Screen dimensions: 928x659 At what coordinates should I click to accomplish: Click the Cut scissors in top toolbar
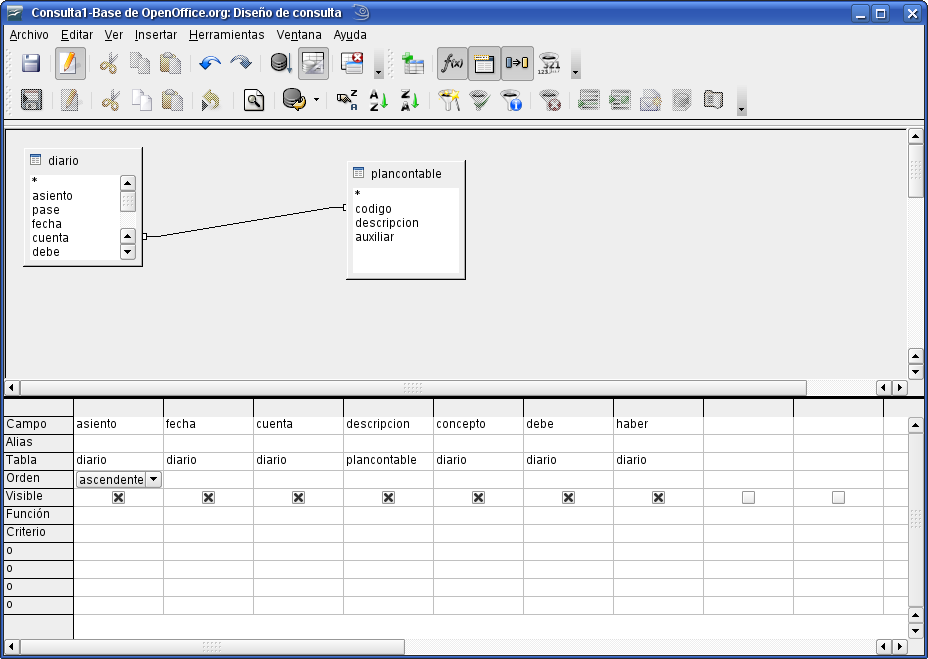(109, 63)
